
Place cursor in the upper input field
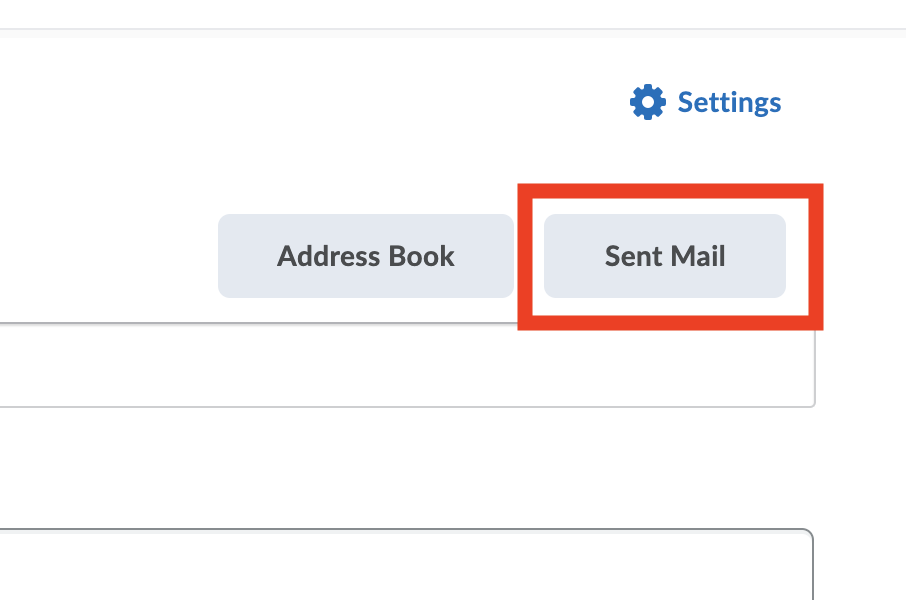point(400,366)
